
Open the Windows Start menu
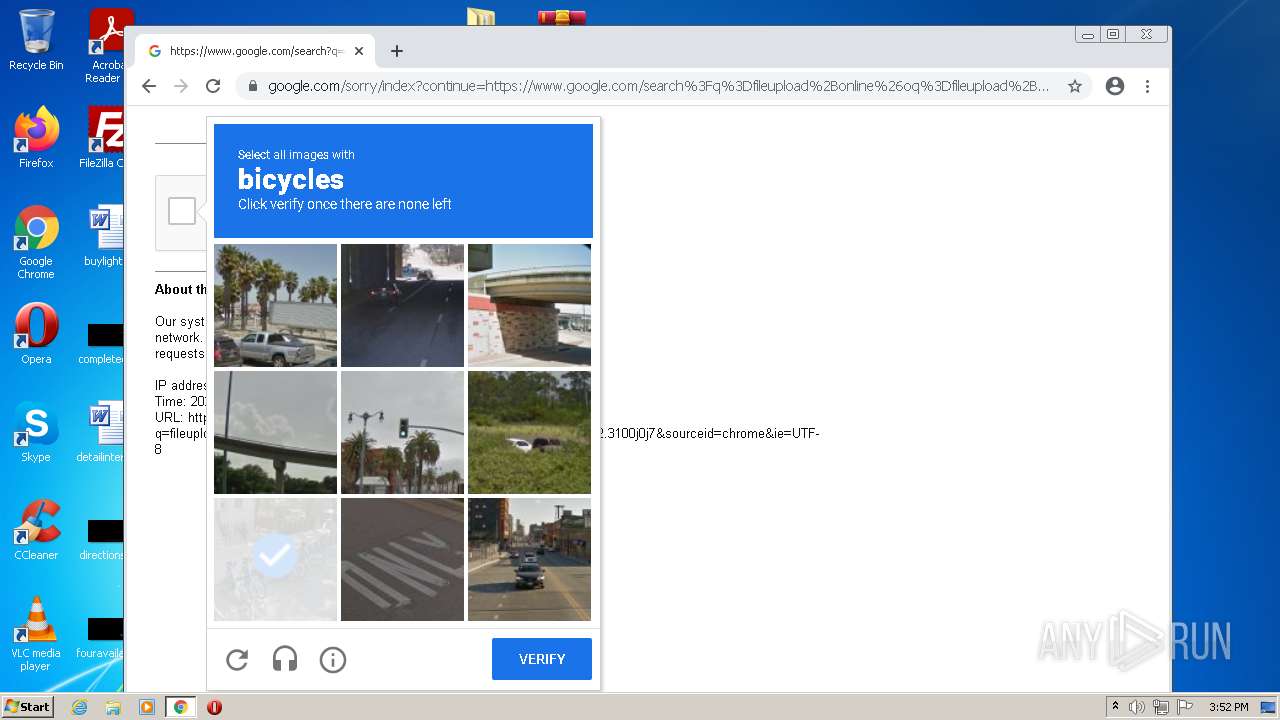pyautogui.click(x=27, y=707)
